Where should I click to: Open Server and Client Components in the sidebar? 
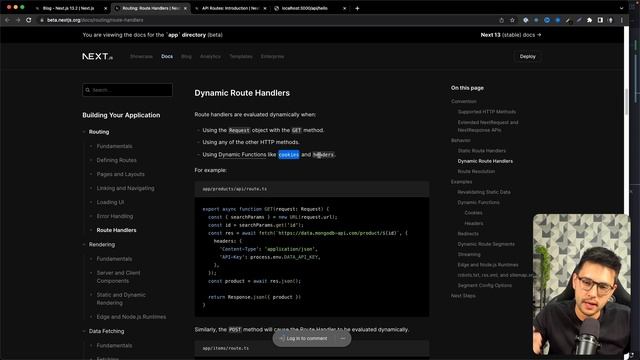[x=118, y=277]
